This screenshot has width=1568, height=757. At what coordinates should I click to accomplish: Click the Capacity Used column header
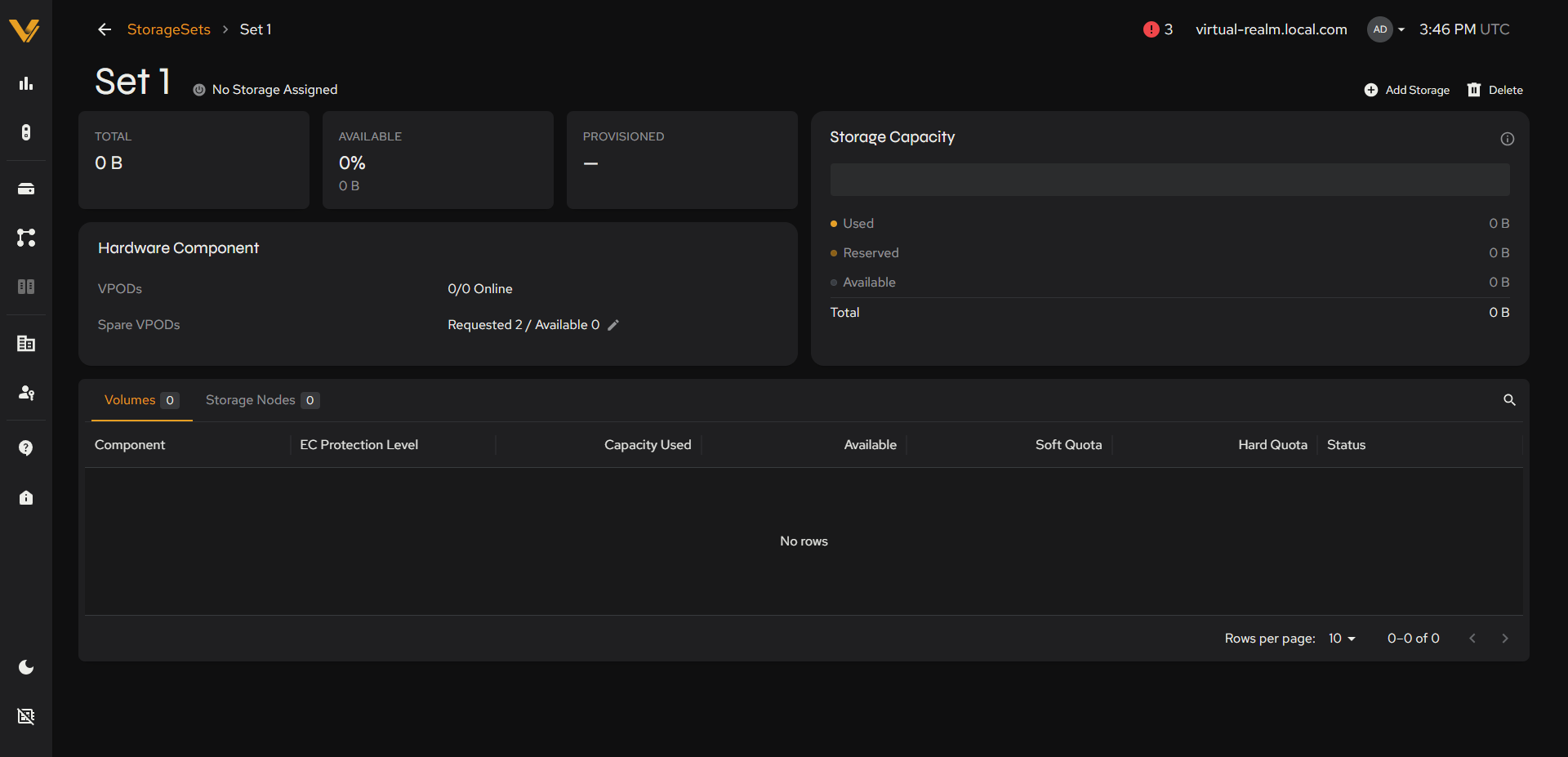click(x=648, y=445)
